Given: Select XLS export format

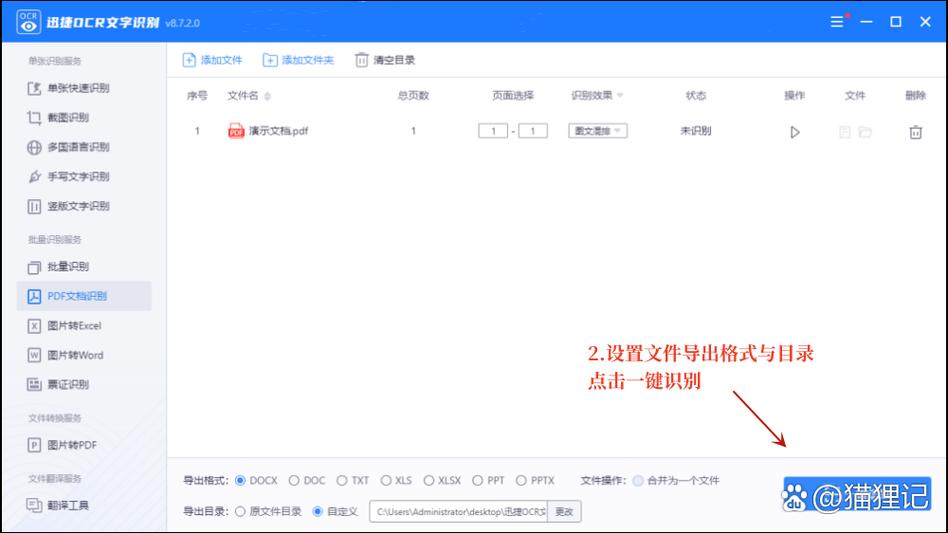Looking at the screenshot, I should click(x=386, y=480).
